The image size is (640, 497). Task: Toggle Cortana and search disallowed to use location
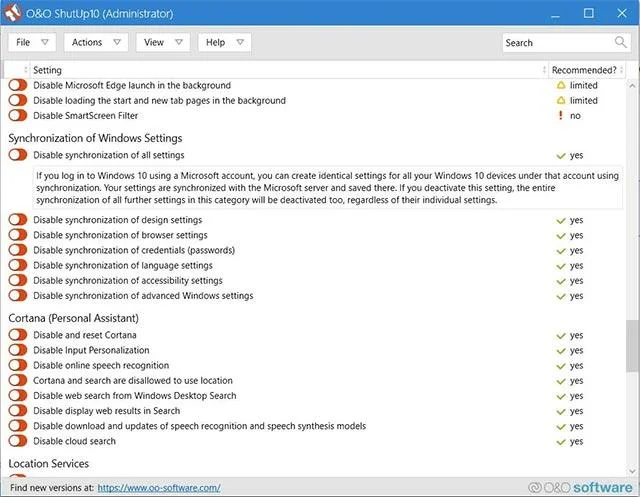click(18, 380)
